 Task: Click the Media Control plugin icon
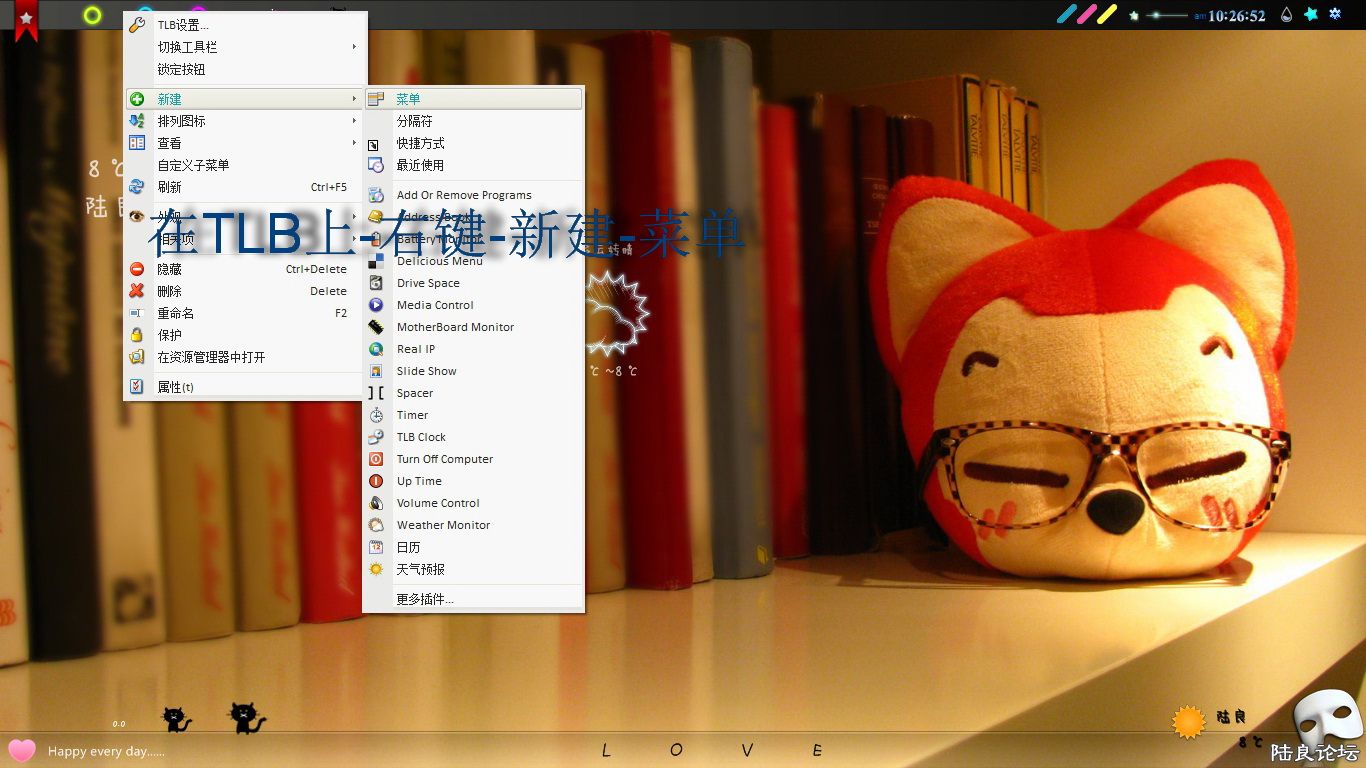click(x=376, y=305)
